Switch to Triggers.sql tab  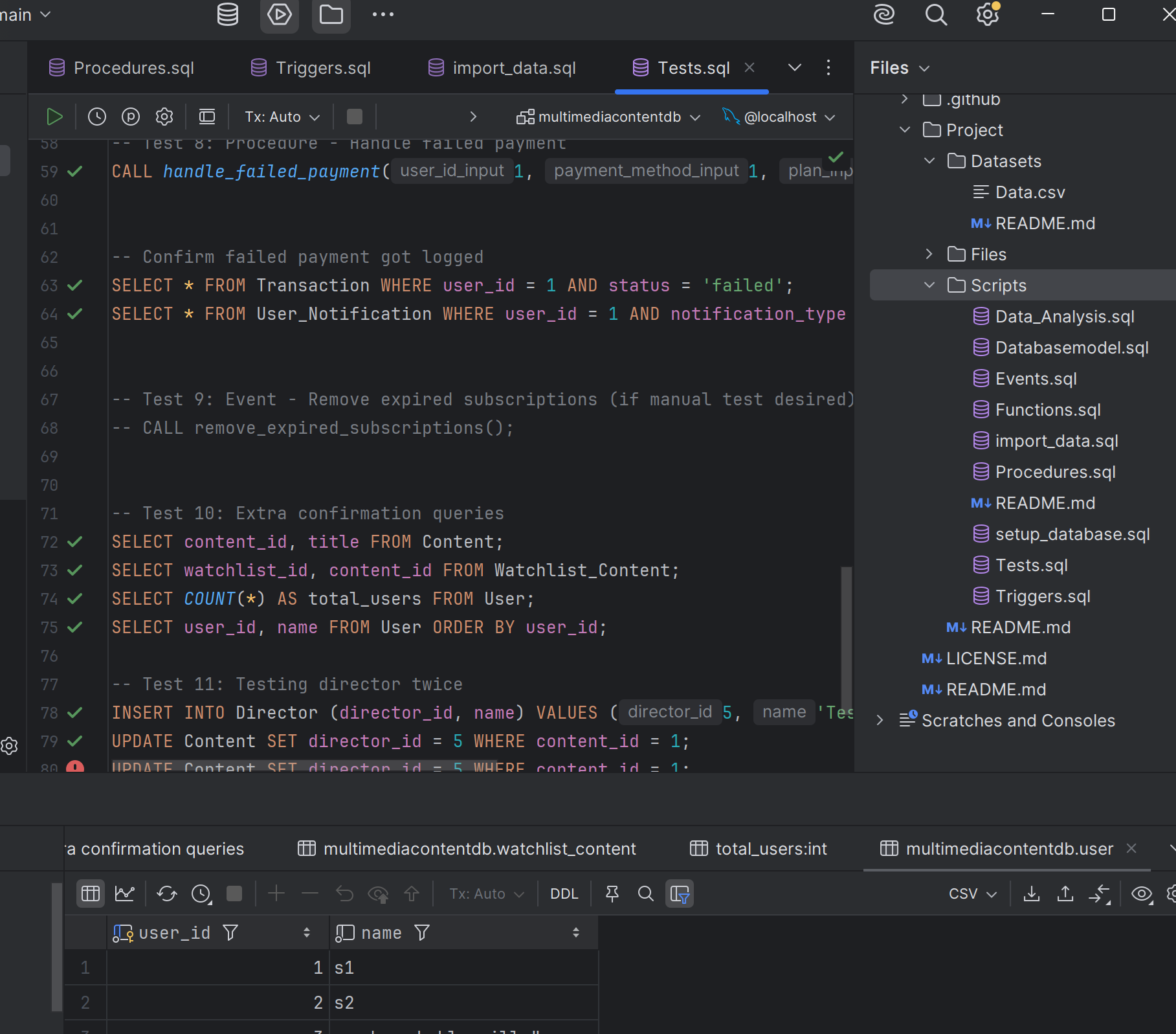311,68
